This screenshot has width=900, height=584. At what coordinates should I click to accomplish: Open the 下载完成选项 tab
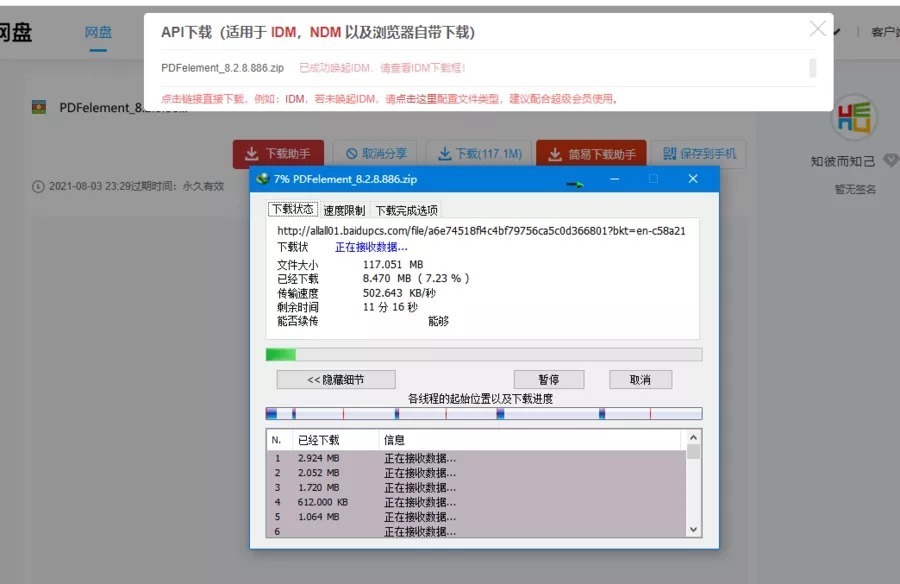pos(406,210)
